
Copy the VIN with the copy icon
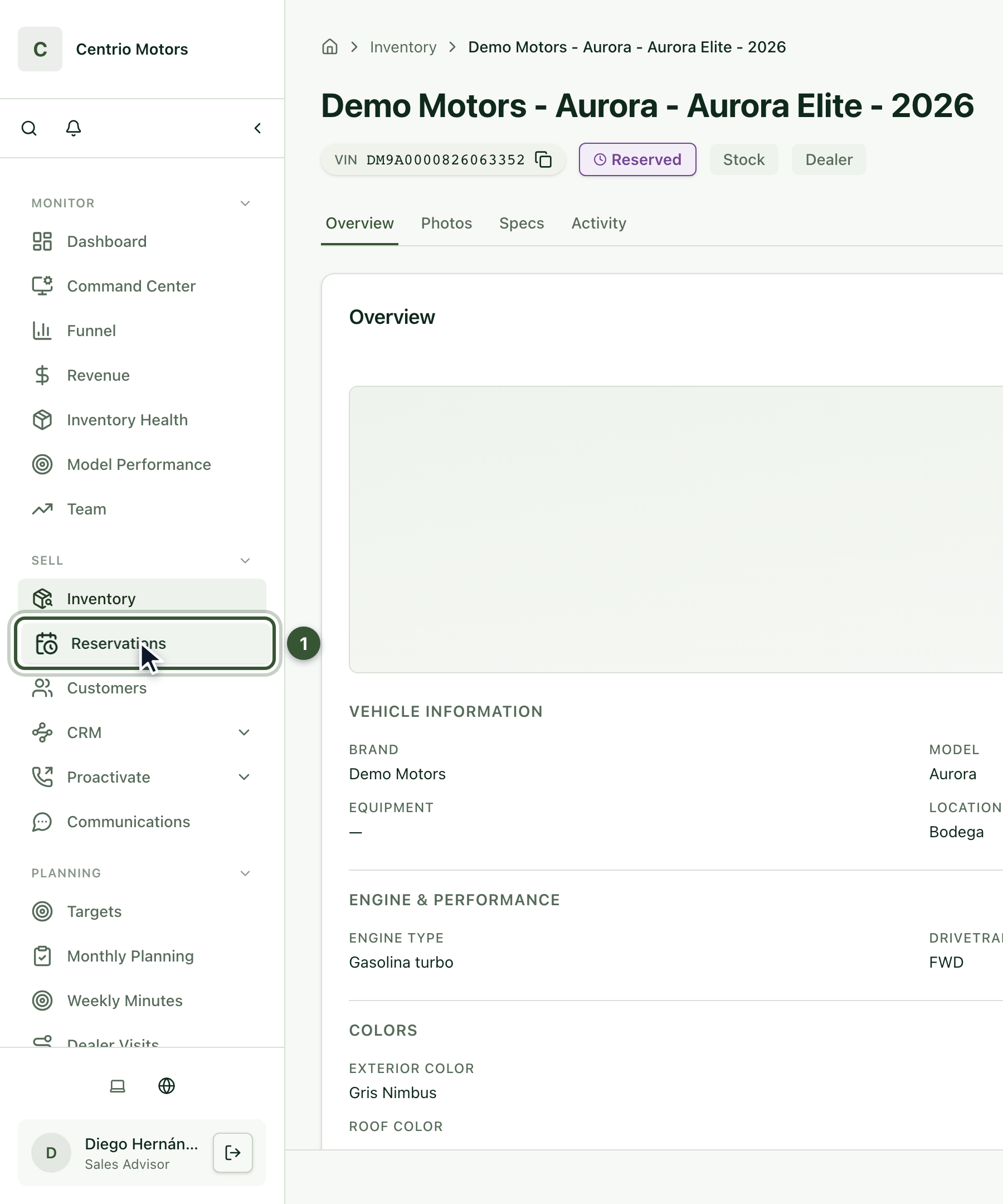tap(543, 159)
